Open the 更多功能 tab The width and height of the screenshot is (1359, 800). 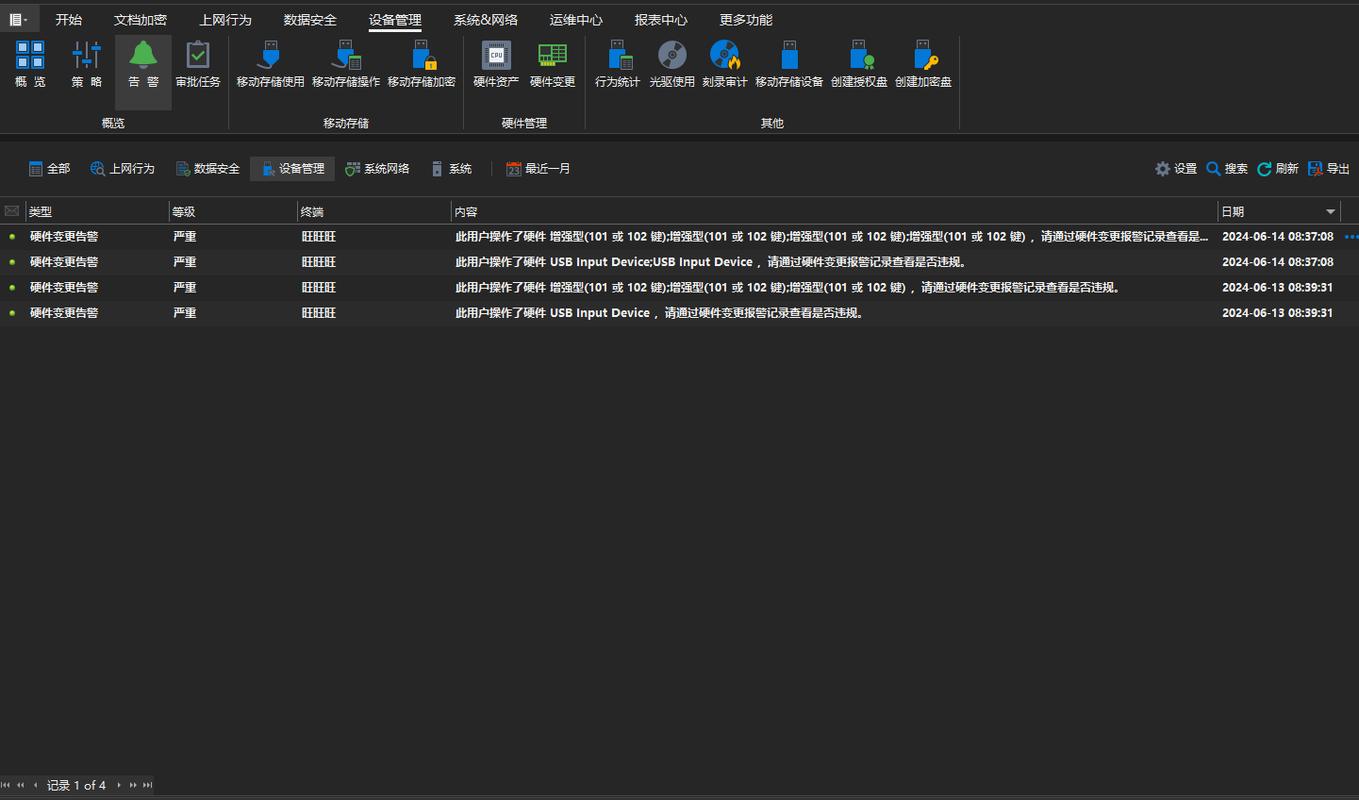(746, 20)
